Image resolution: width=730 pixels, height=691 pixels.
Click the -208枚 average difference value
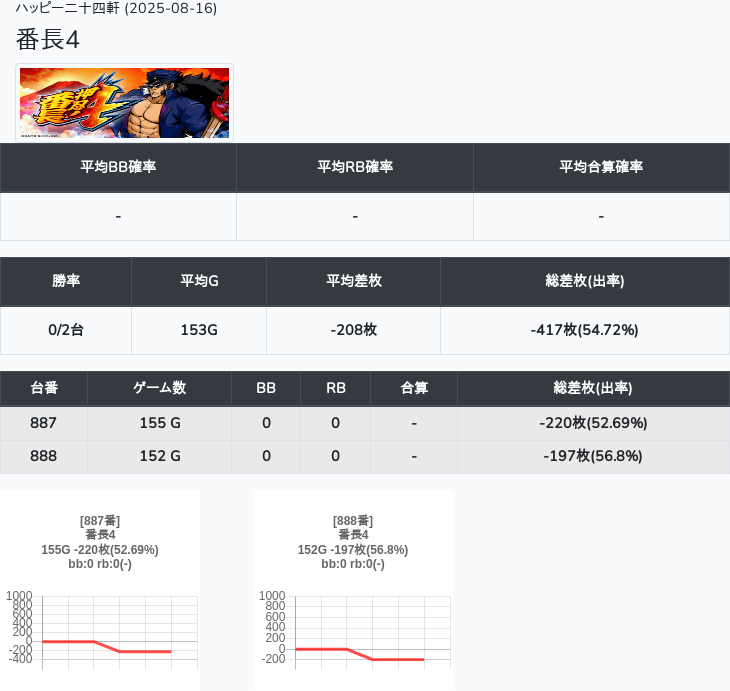tap(353, 330)
